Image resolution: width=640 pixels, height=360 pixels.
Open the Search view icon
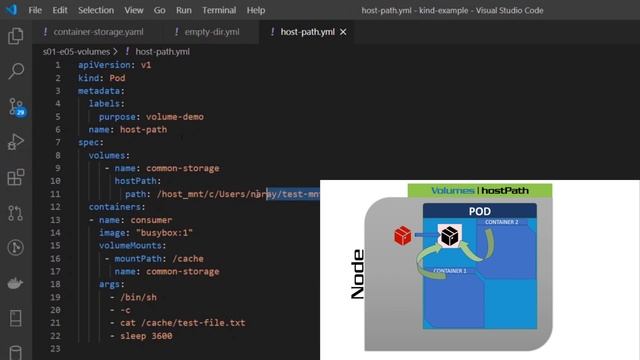tap(16, 71)
